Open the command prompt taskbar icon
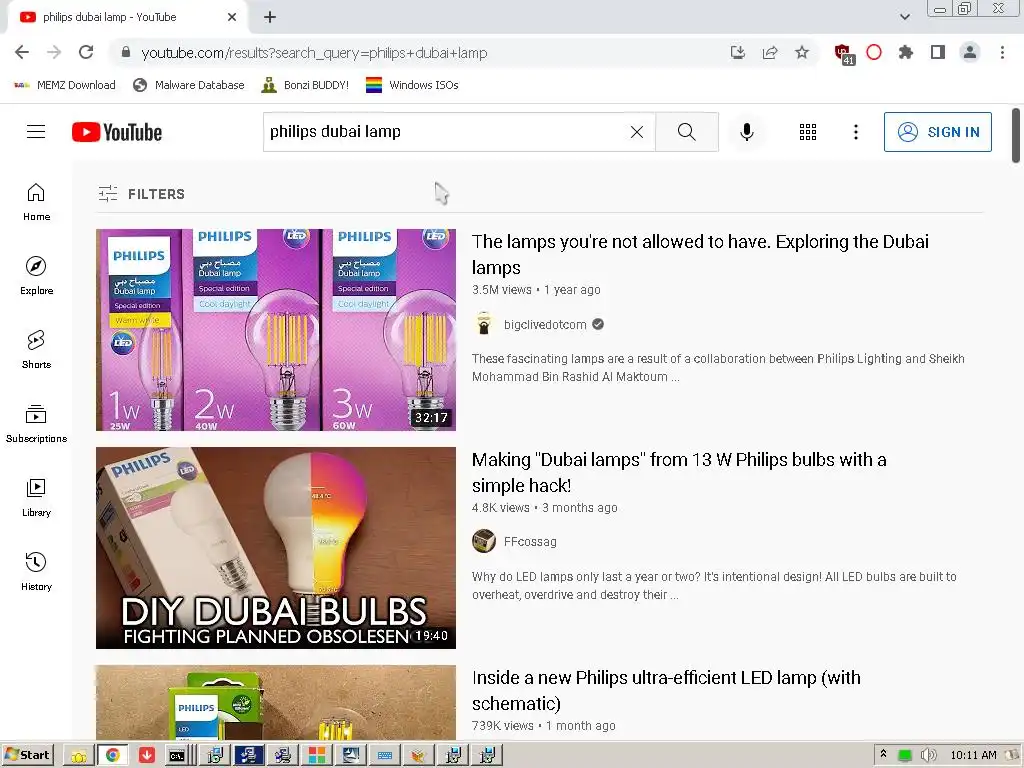The height and width of the screenshot is (768, 1024). (177, 756)
